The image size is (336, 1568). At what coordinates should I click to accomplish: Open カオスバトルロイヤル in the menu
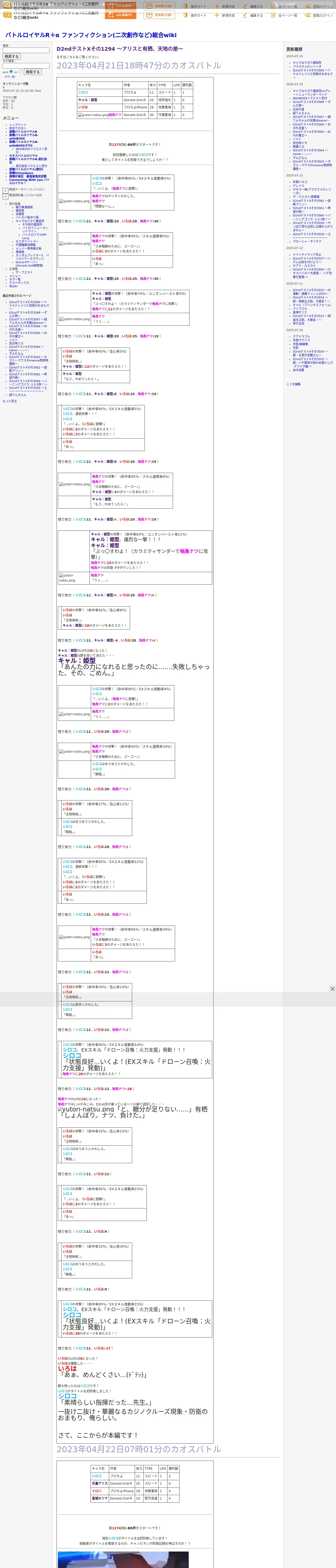coord(23,156)
